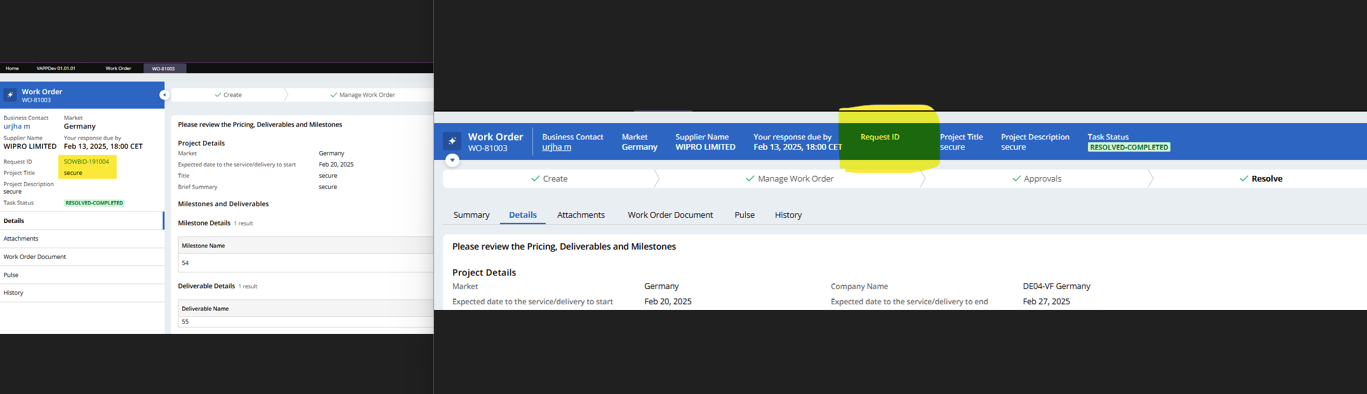Open Work Order Document horizontal tab
The height and width of the screenshot is (394, 1367).
click(x=670, y=215)
